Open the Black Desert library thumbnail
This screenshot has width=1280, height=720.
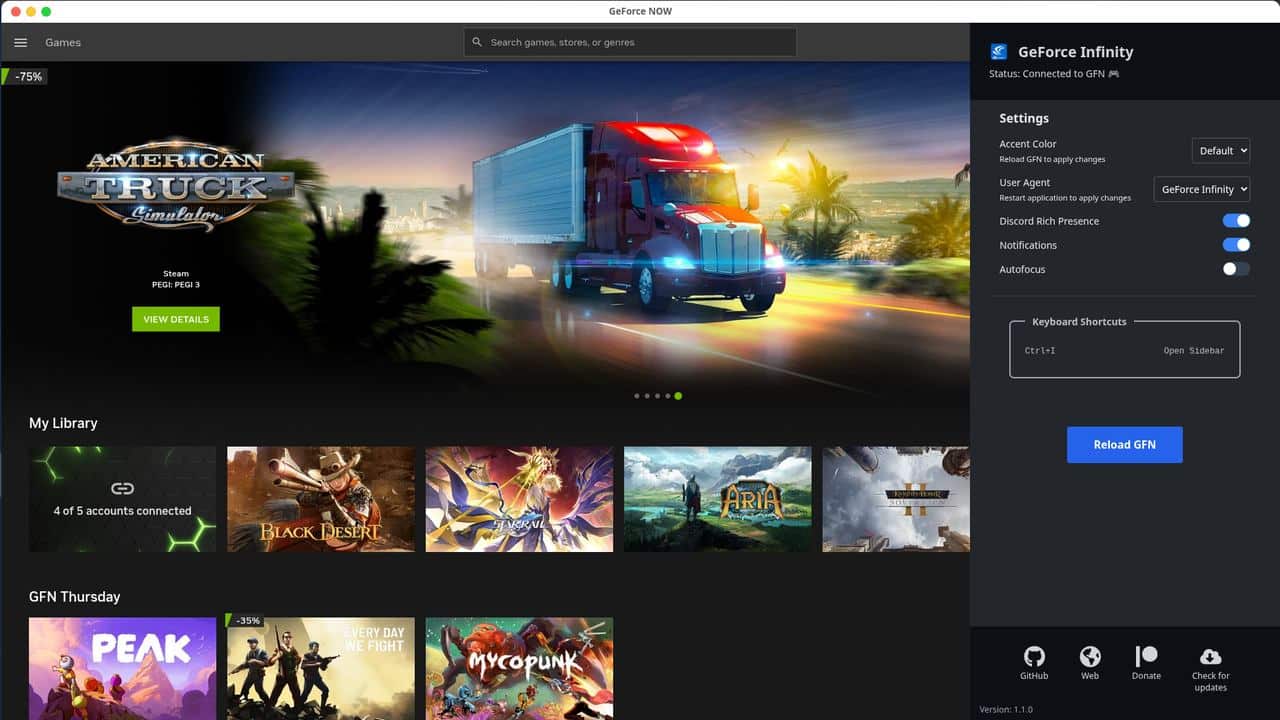pos(320,499)
